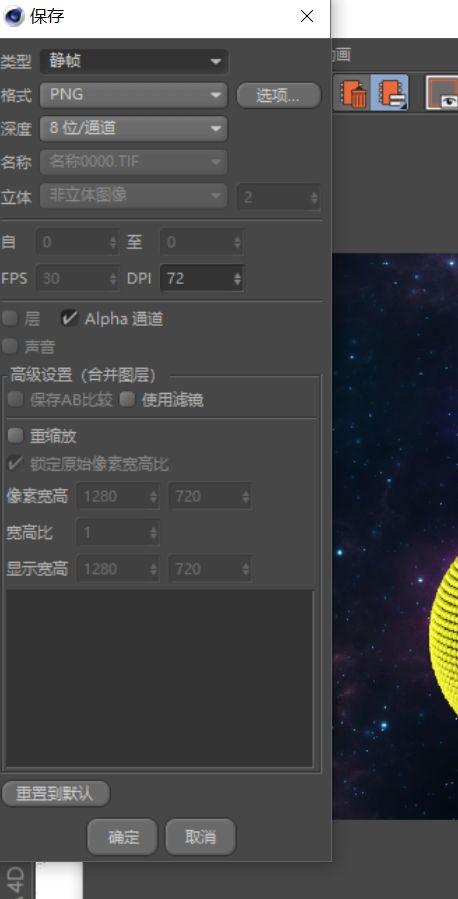This screenshot has width=458, height=899.
Task: Open the 格式 dropdown showing PNG
Action: 134,95
